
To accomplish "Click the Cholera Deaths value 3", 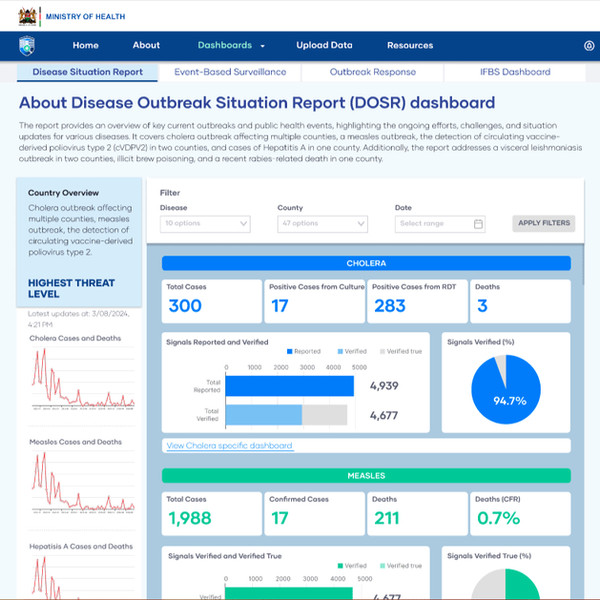I will pos(482,306).
